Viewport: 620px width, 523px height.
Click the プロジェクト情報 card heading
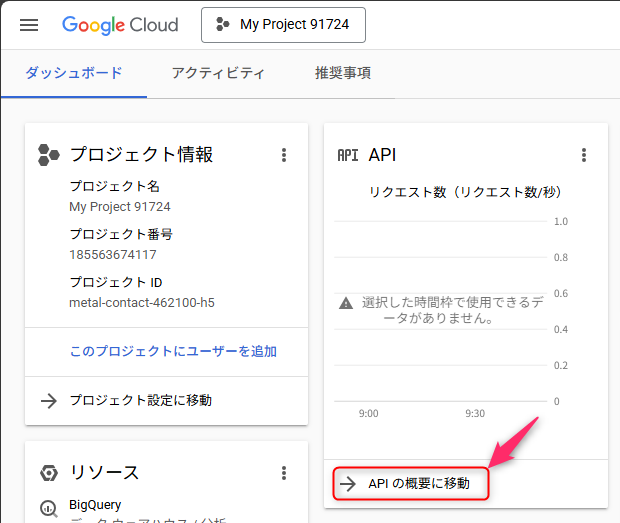point(142,155)
